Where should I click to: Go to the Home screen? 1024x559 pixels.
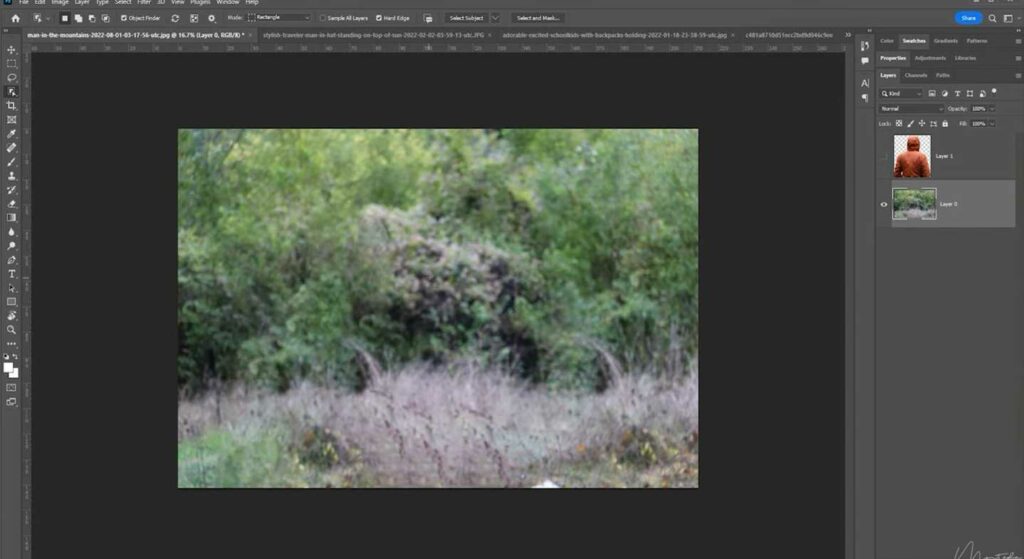(x=16, y=18)
